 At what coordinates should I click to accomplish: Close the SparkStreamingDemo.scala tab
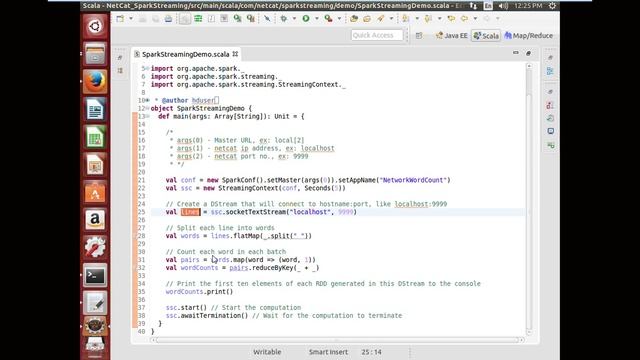[x=235, y=53]
